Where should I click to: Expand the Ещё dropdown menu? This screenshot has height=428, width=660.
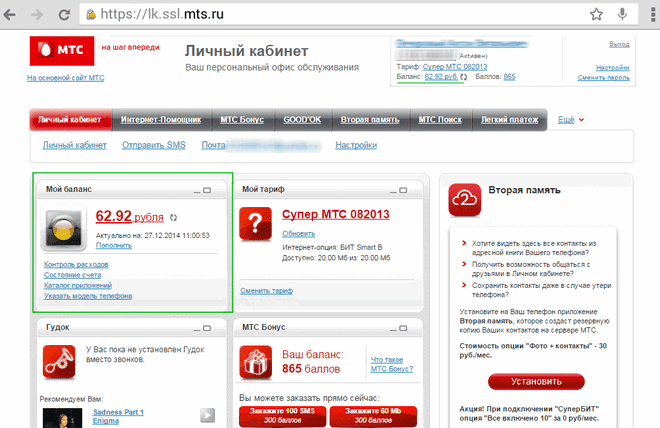(571, 120)
